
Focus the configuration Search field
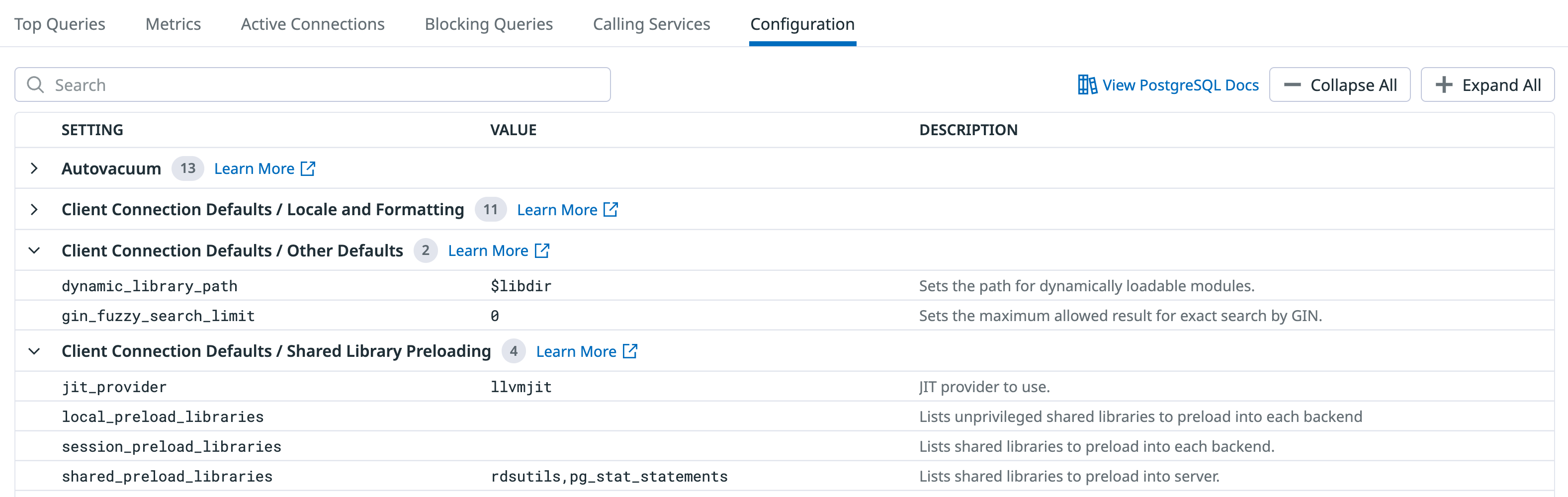[312, 84]
